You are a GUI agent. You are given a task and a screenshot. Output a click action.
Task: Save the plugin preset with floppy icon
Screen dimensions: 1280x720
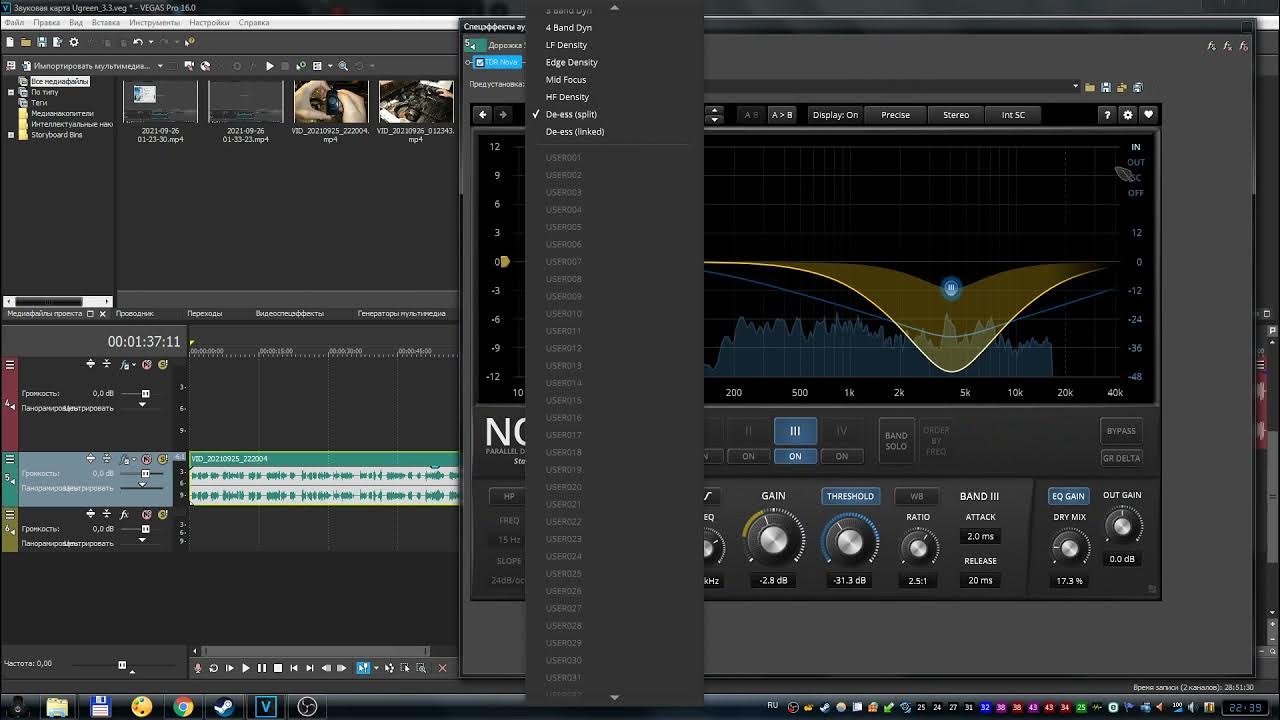click(x=1106, y=87)
